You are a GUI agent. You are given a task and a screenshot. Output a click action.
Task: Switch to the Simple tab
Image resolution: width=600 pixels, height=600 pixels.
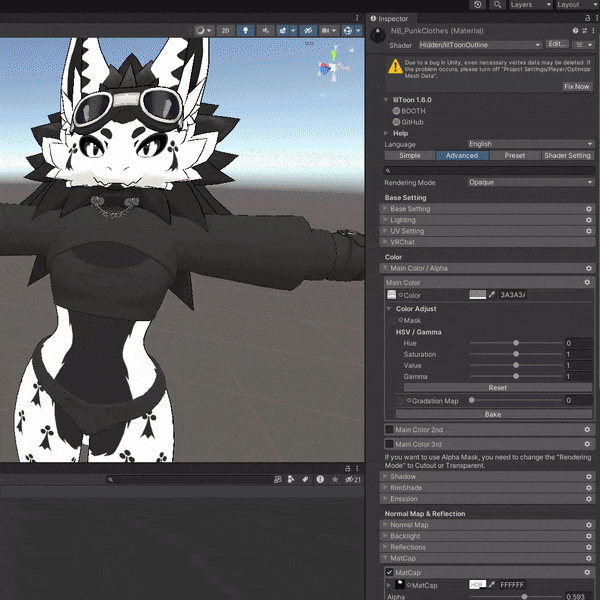pyautogui.click(x=409, y=155)
